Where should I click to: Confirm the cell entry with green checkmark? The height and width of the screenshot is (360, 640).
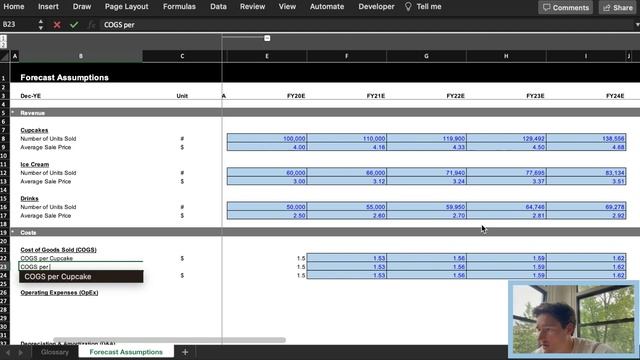(x=74, y=25)
